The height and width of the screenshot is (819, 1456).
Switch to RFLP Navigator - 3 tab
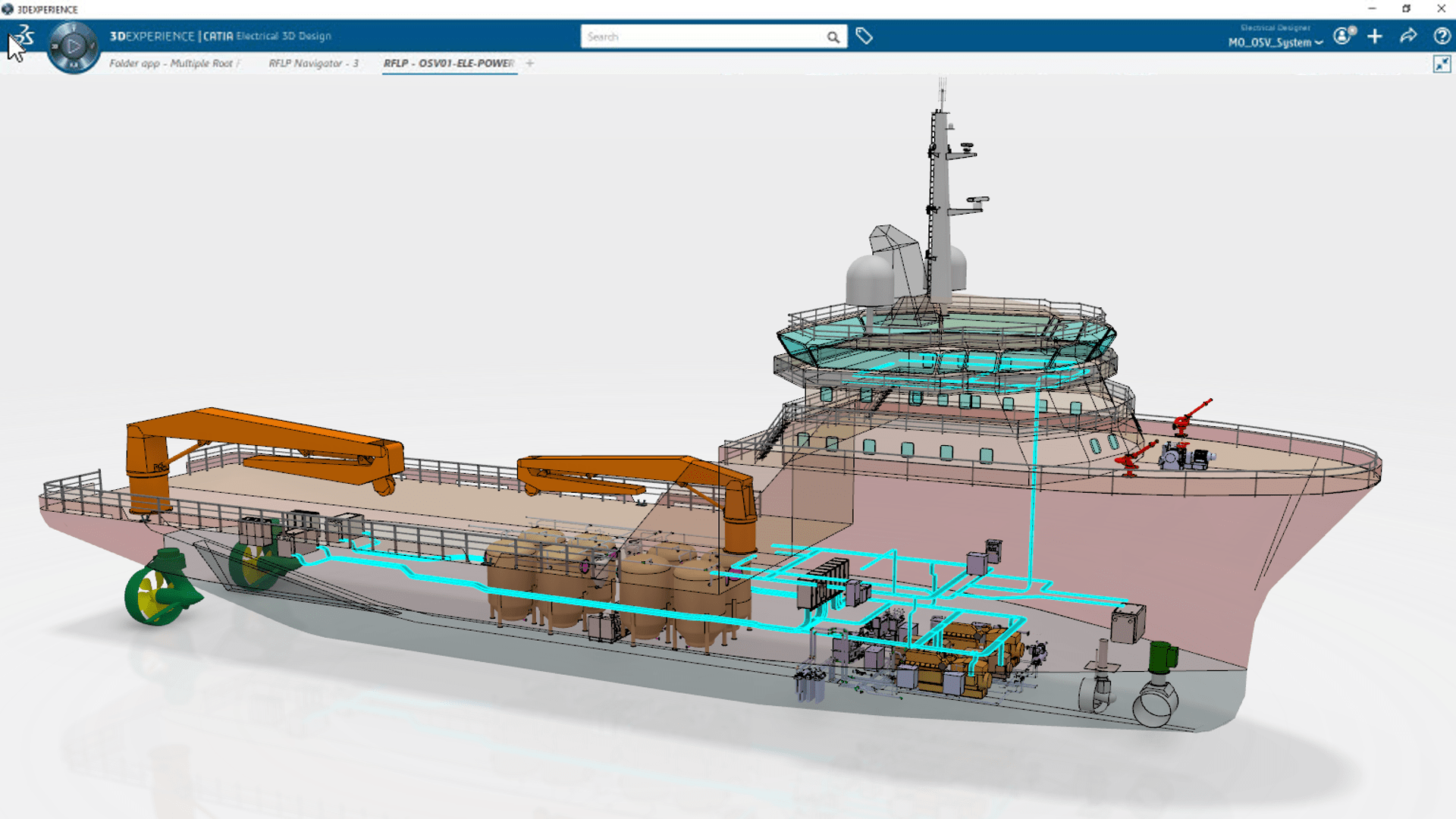pyautogui.click(x=313, y=63)
